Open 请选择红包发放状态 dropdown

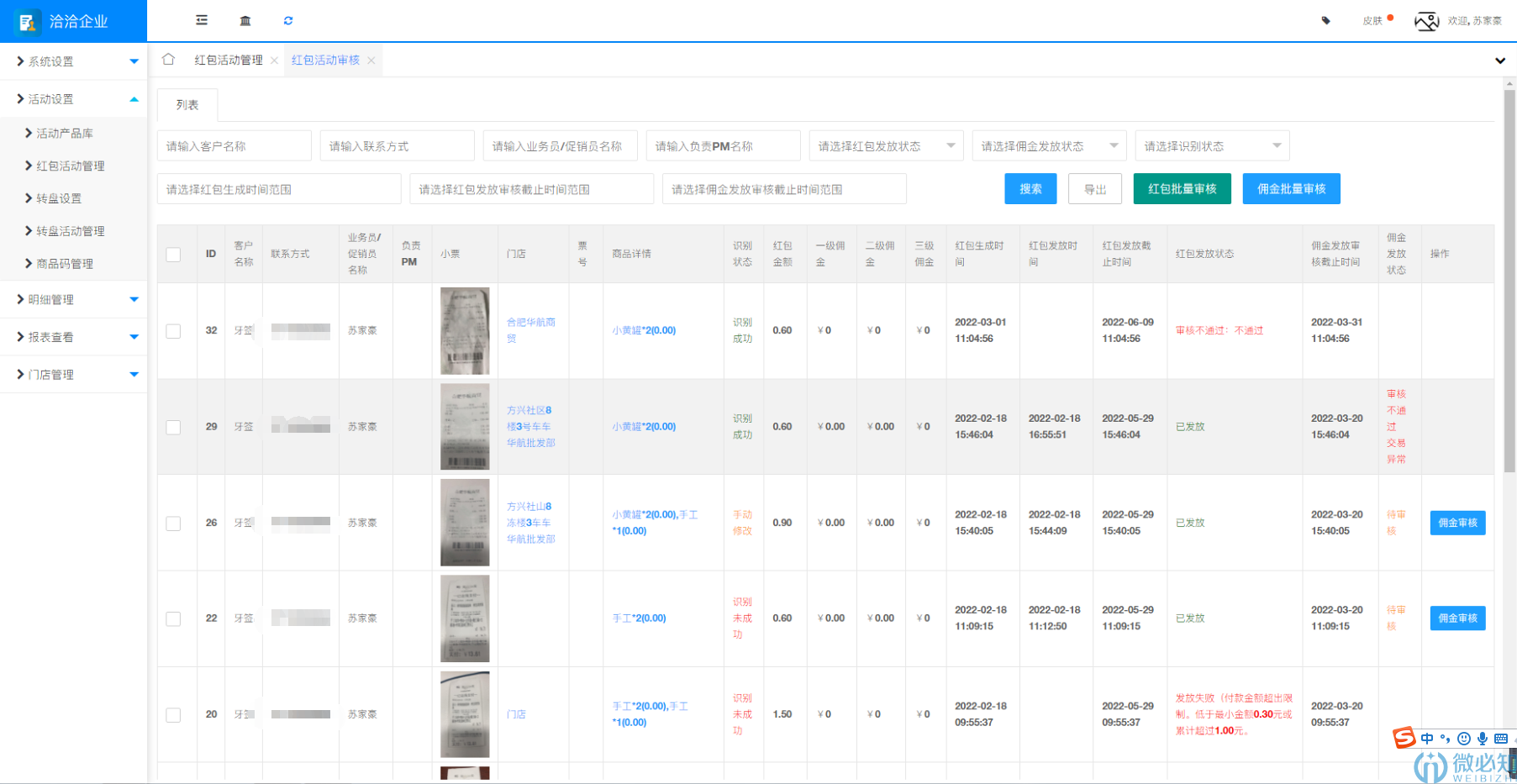[x=887, y=145]
